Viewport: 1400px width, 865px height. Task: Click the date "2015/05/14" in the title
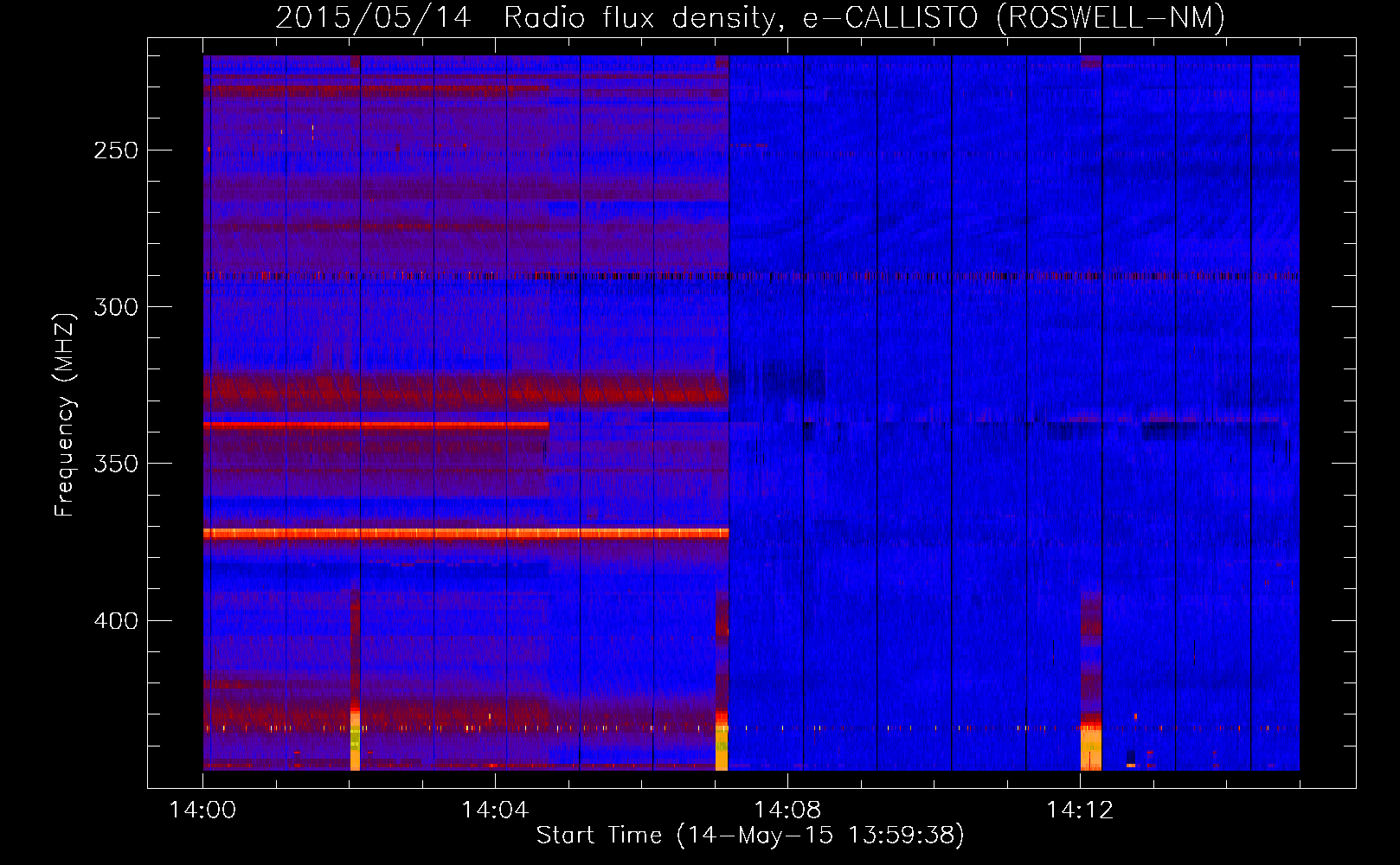coord(373,17)
